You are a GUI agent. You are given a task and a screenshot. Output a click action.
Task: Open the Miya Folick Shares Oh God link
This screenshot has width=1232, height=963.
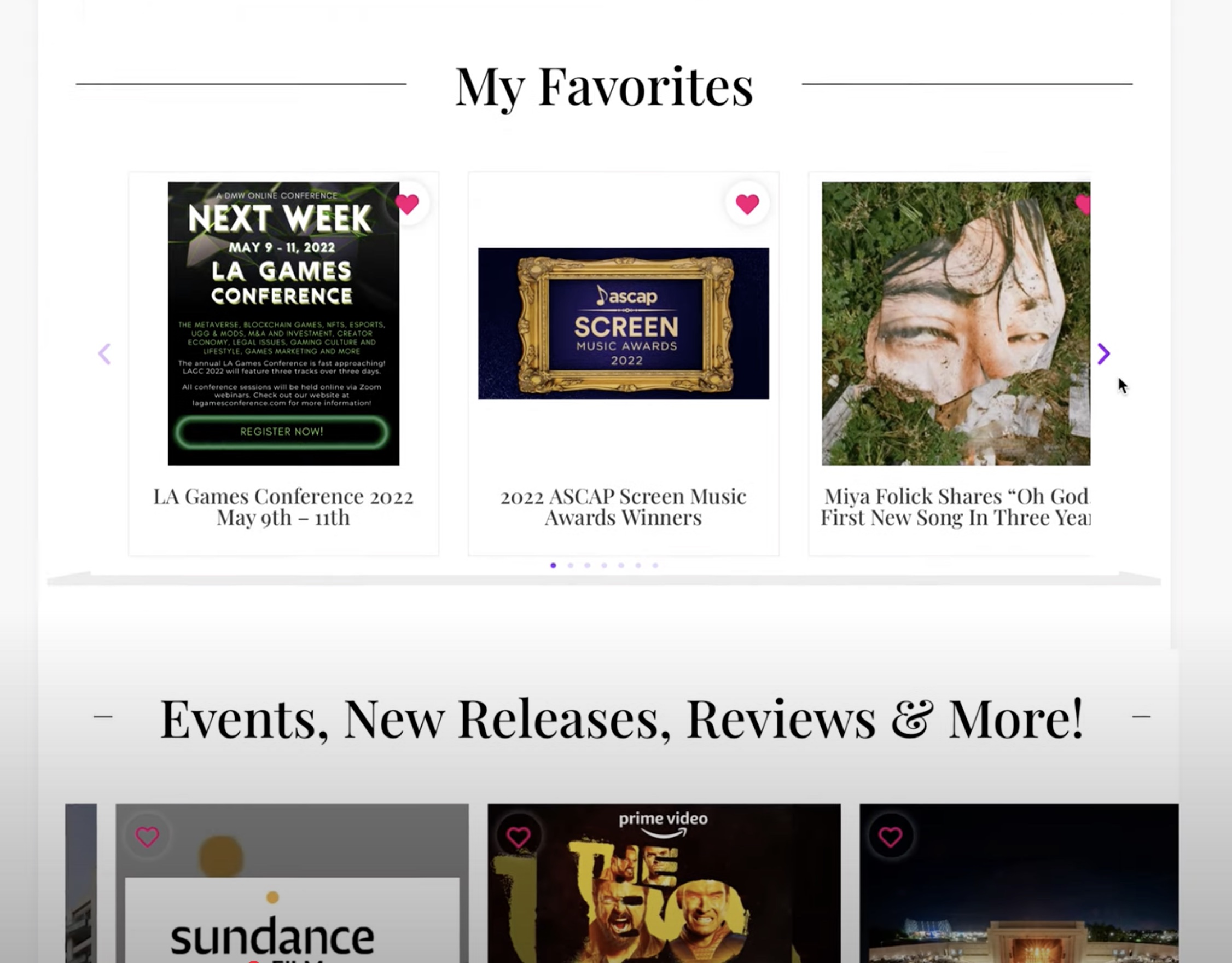point(955,507)
